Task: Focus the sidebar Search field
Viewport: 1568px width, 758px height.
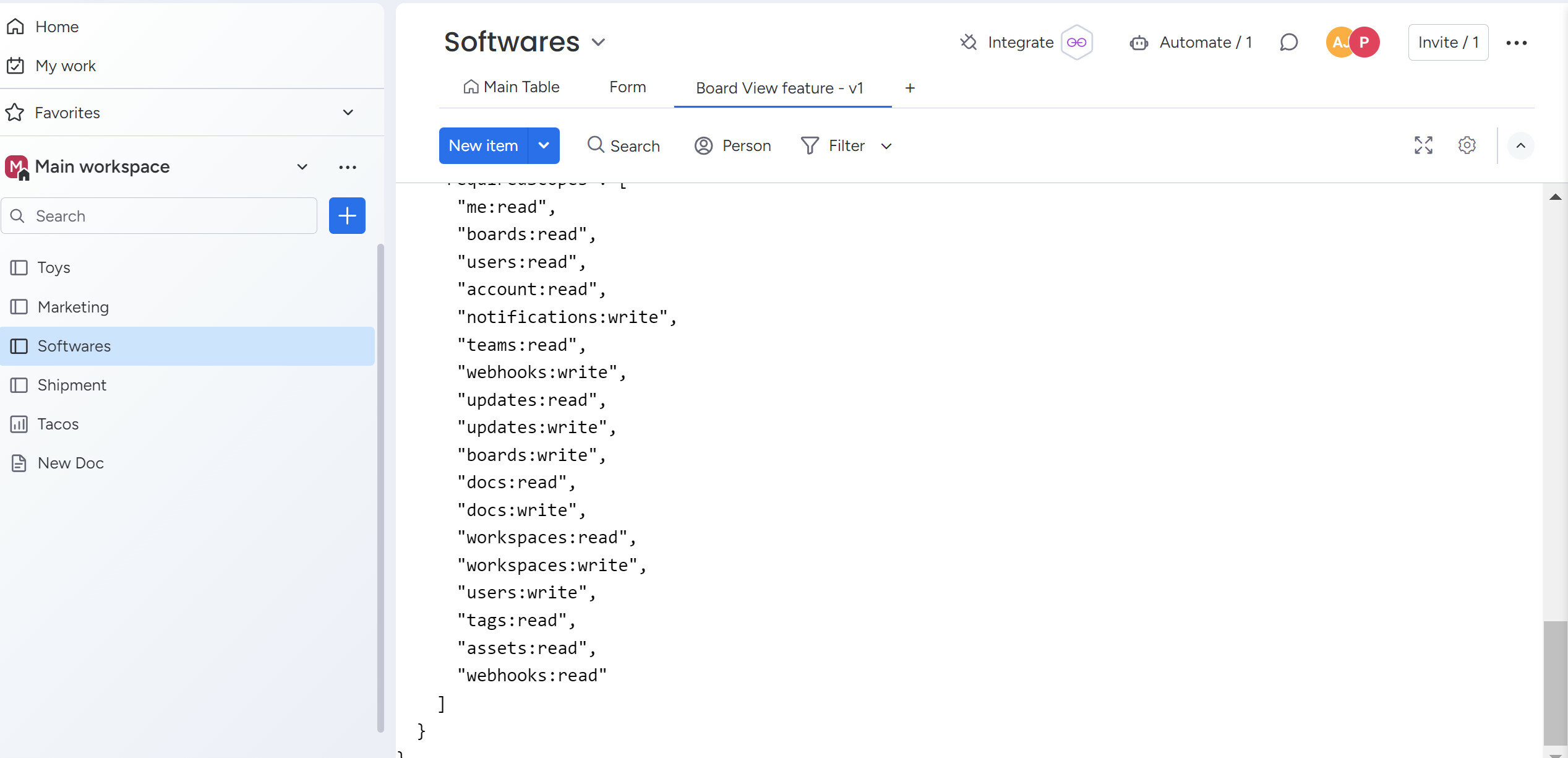Action: tap(160, 216)
